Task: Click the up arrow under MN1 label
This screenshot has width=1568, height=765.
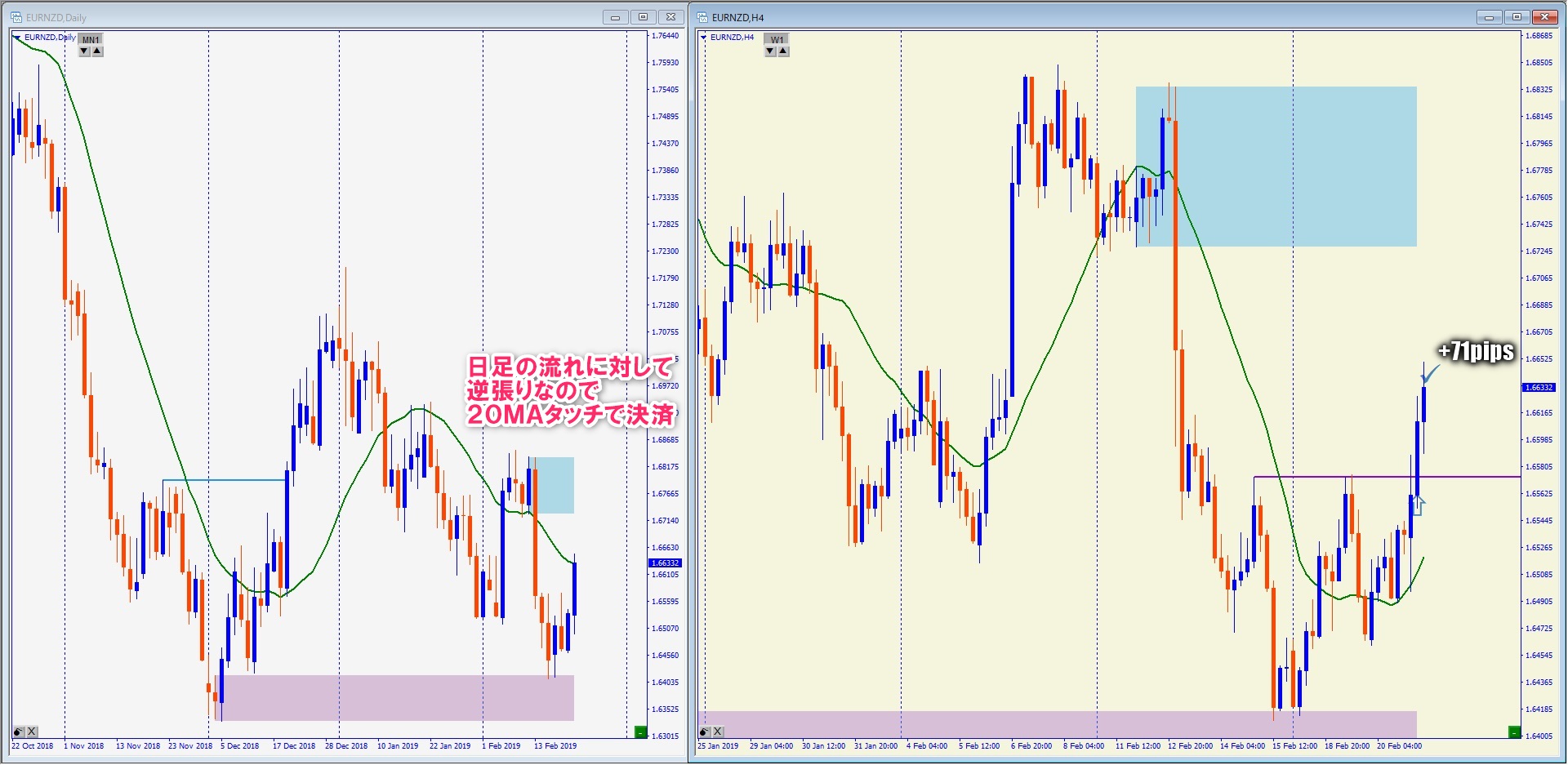Action: [x=97, y=51]
